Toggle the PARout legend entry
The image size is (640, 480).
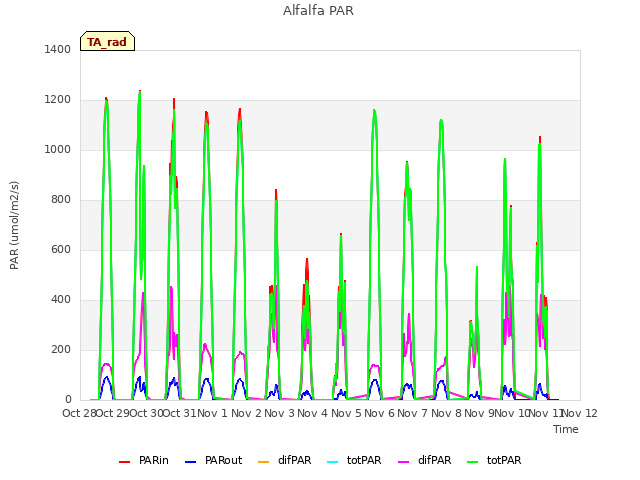[x=213, y=460]
